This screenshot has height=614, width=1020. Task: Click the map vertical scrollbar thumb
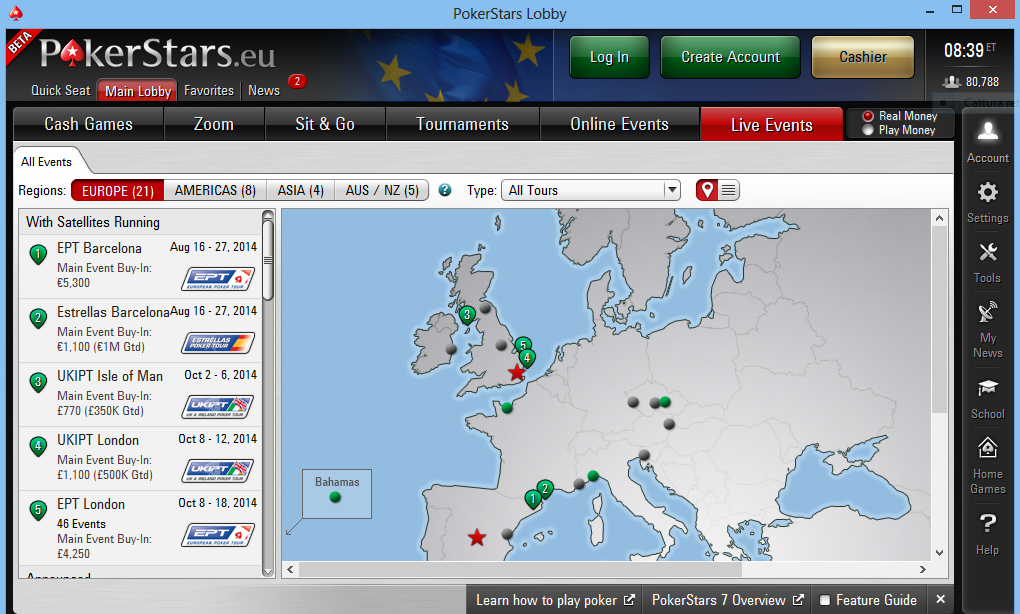coord(939,319)
